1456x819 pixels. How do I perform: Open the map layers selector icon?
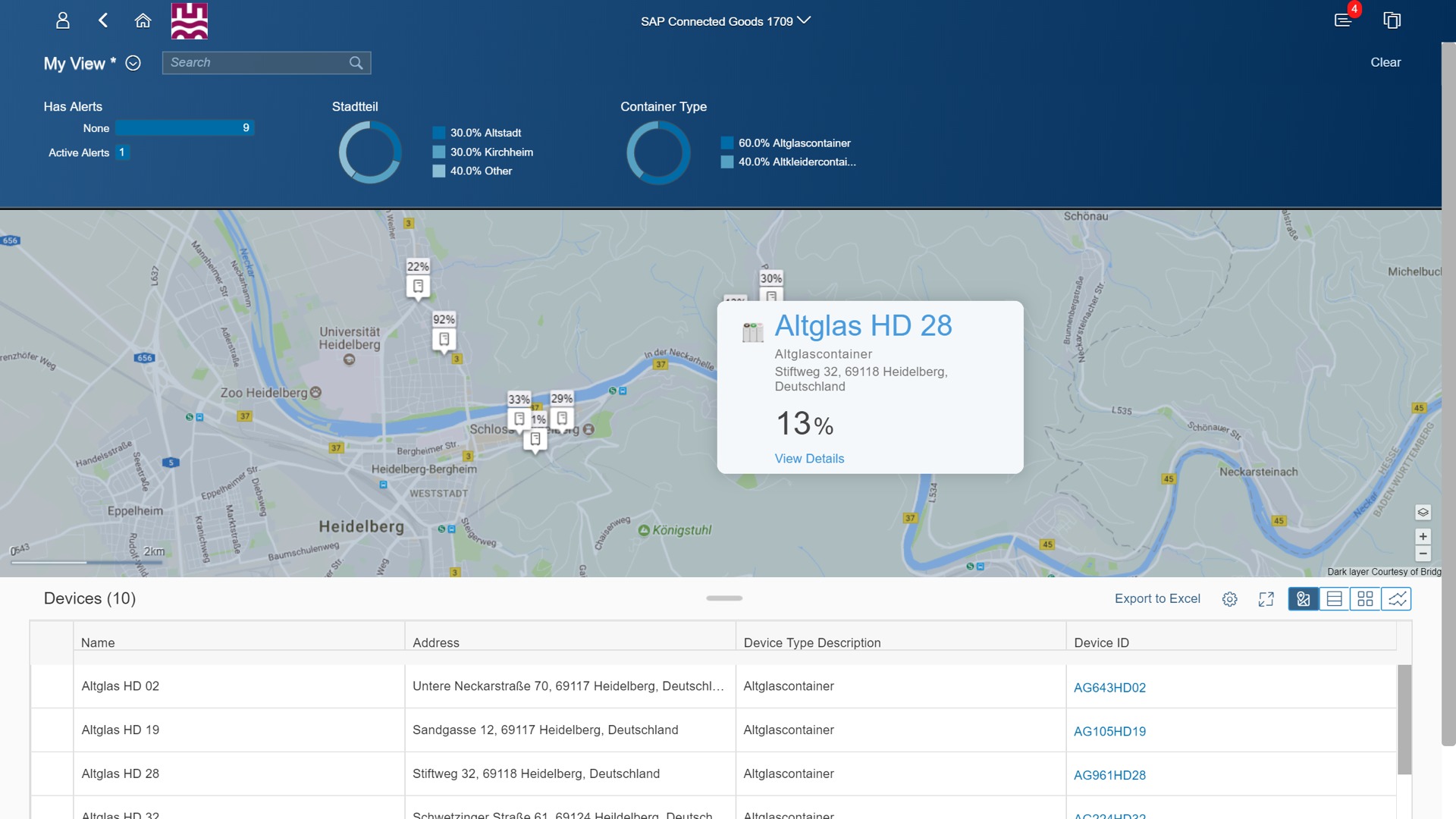[1423, 513]
